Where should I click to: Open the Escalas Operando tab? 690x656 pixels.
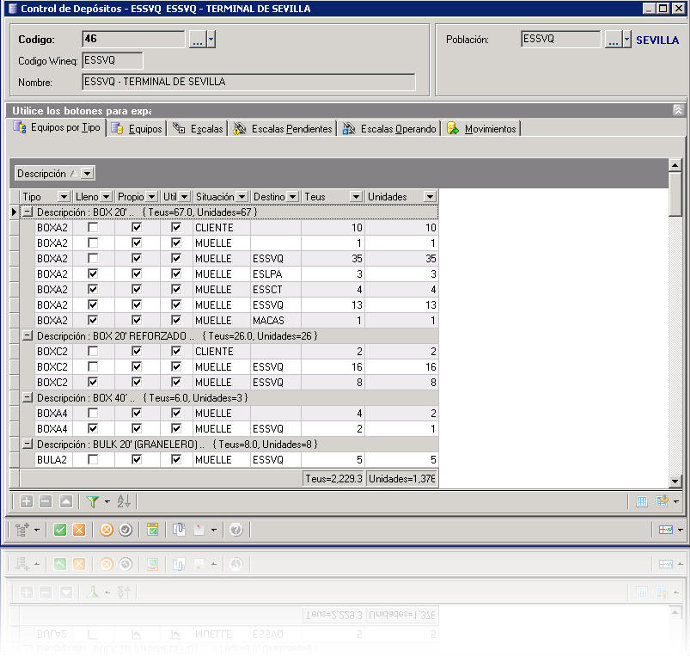pyautogui.click(x=389, y=128)
